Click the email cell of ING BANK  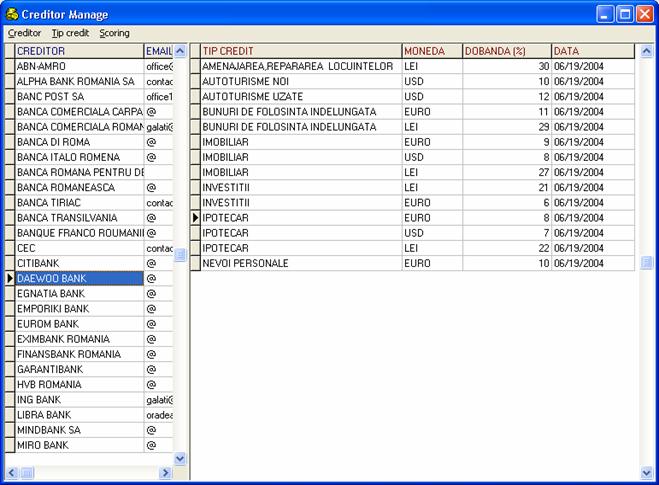[158, 399]
